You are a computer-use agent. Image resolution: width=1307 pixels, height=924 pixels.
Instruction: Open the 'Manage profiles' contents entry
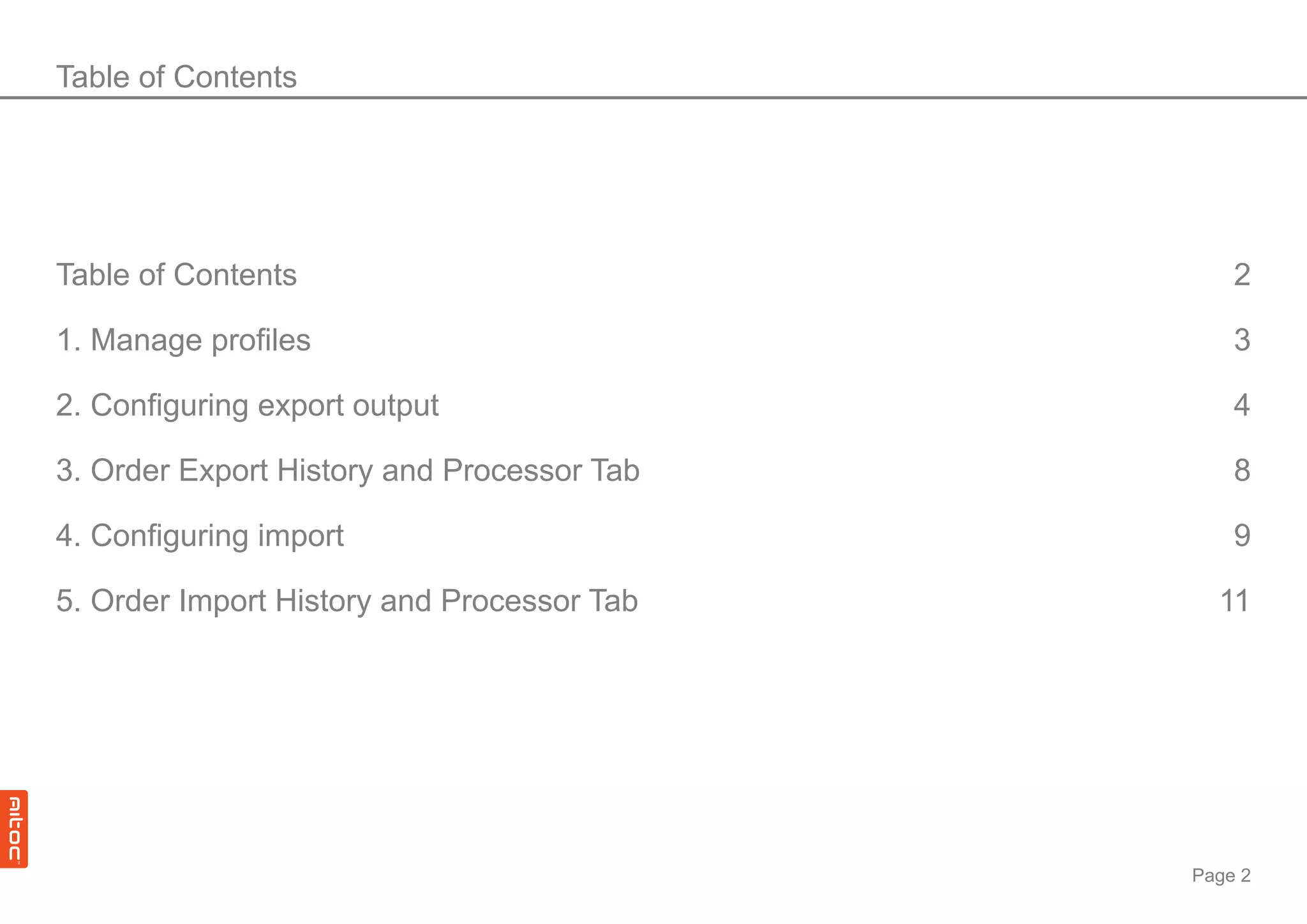(183, 339)
